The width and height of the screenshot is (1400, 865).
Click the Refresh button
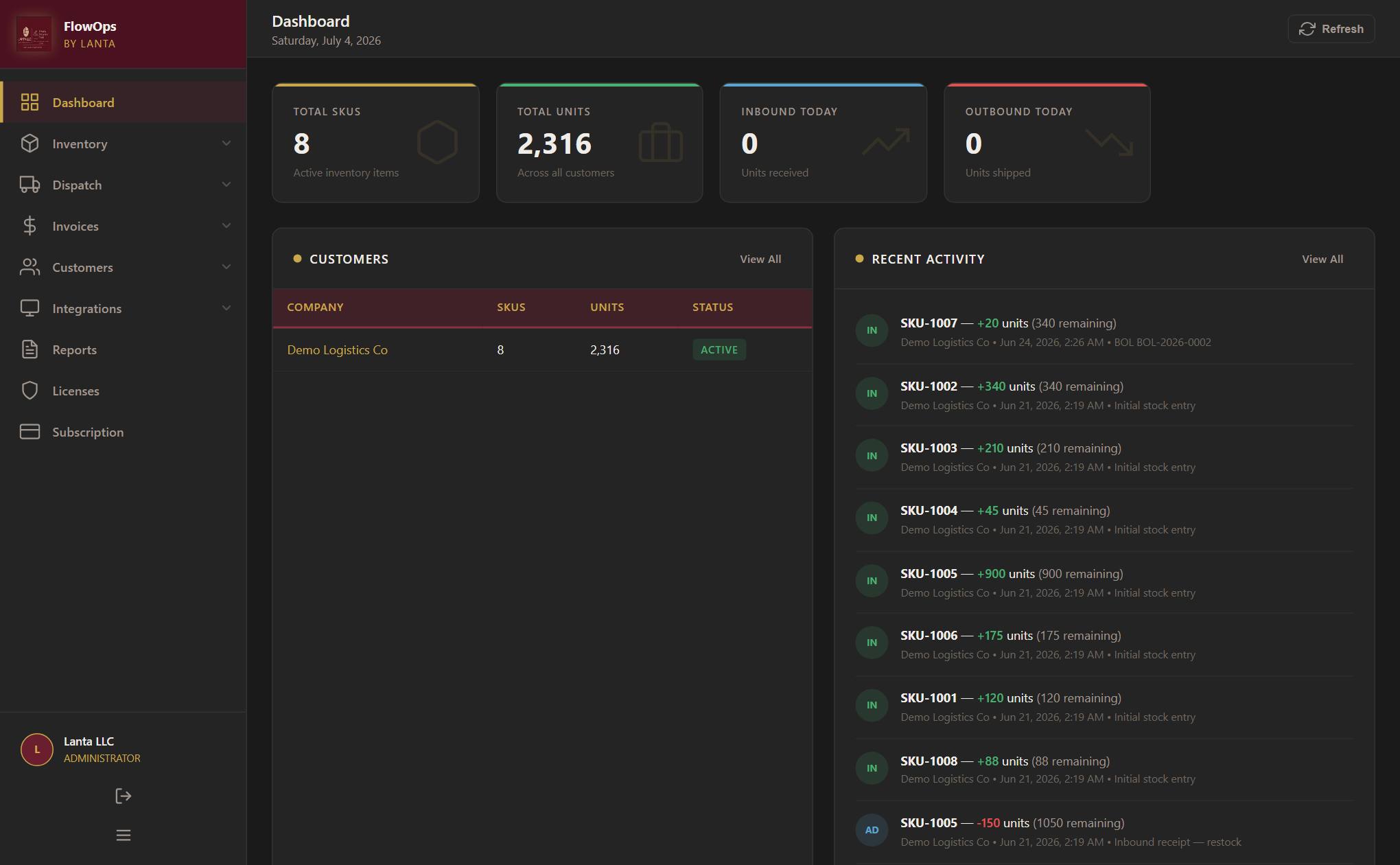coord(1331,29)
